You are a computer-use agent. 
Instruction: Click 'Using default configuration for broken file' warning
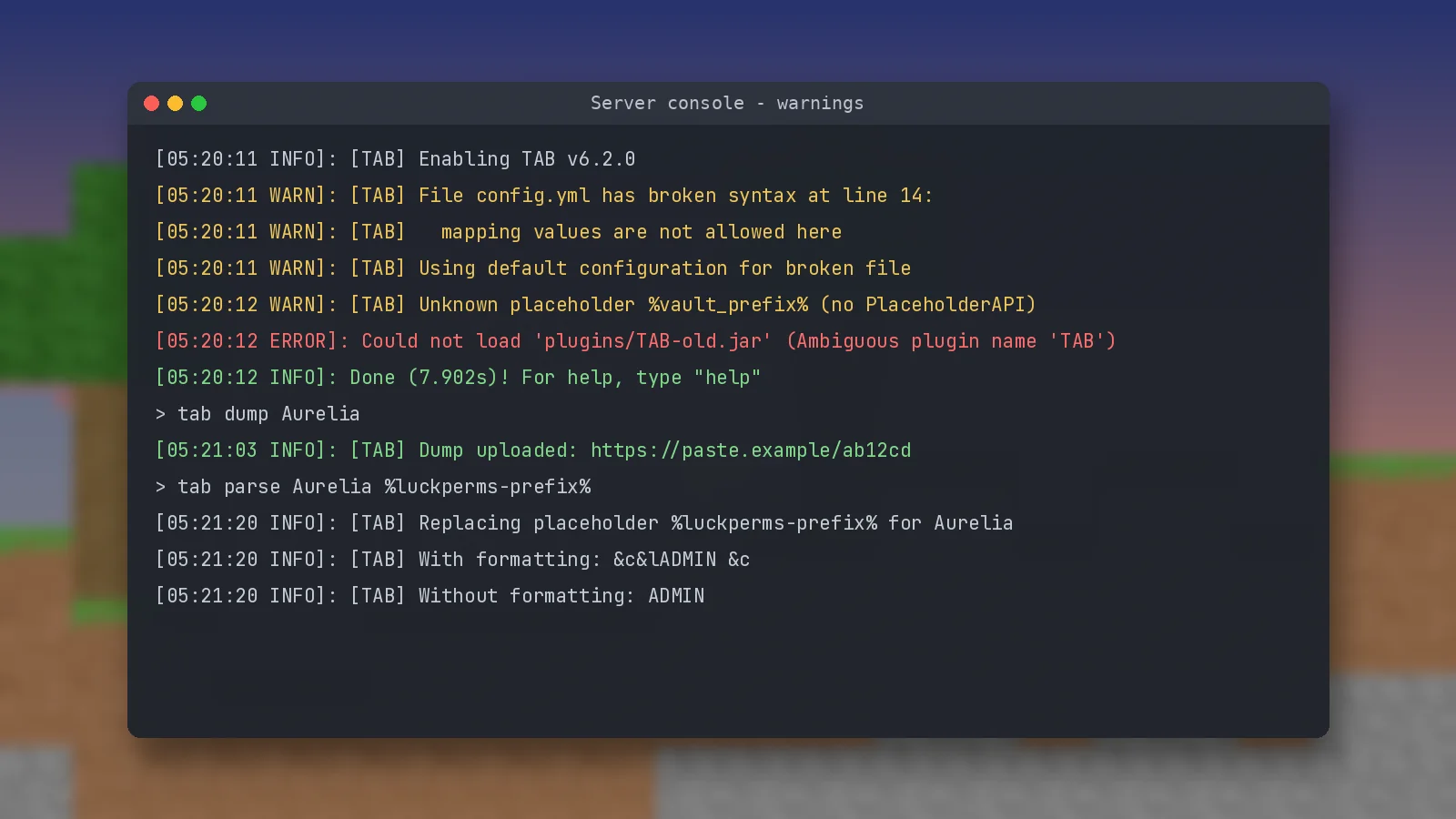tap(533, 268)
